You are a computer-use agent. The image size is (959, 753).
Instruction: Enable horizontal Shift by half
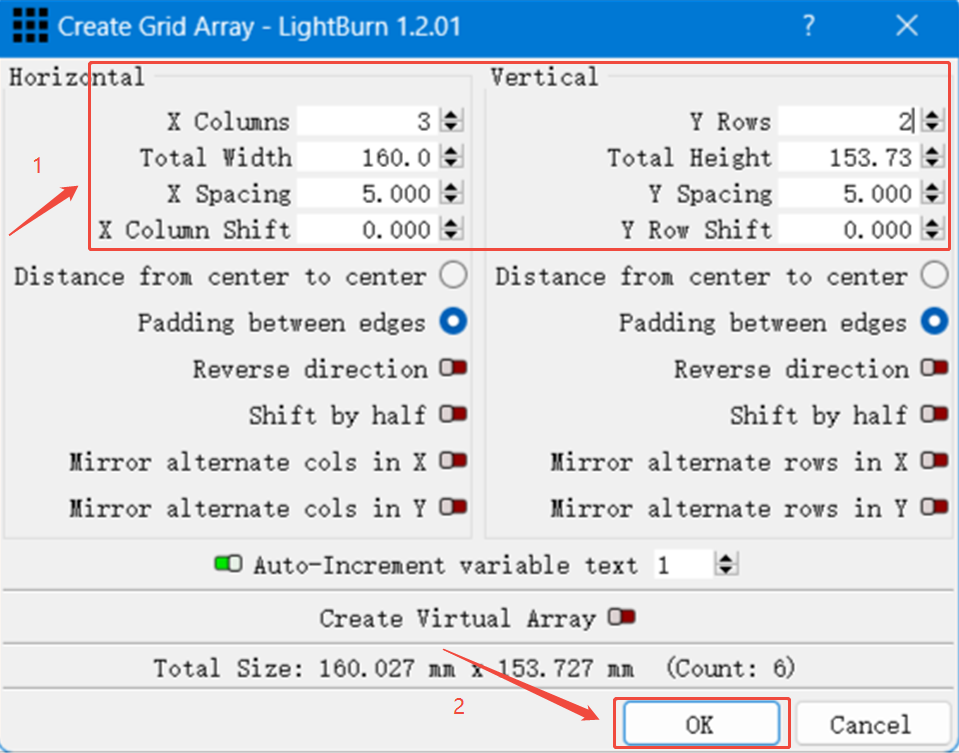[453, 415]
